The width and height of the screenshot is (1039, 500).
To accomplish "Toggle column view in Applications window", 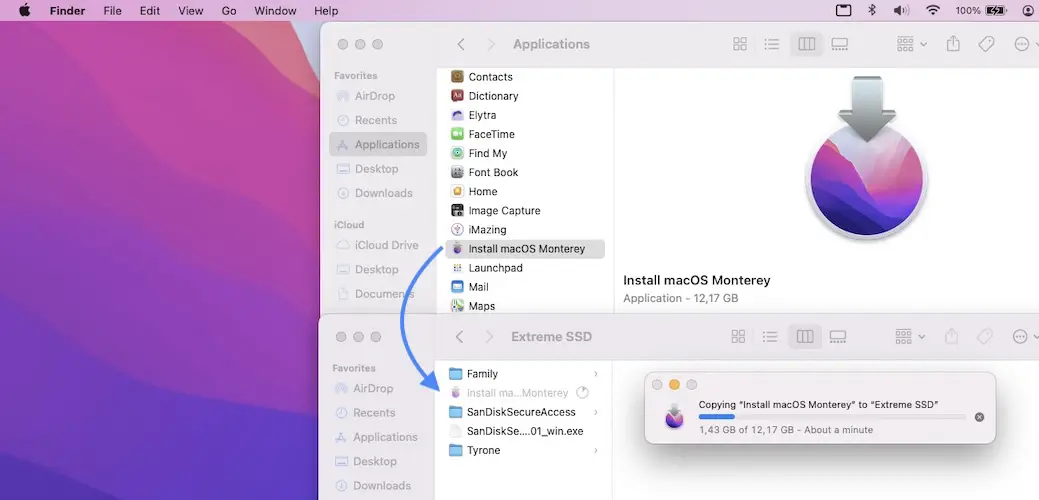I will coord(806,44).
